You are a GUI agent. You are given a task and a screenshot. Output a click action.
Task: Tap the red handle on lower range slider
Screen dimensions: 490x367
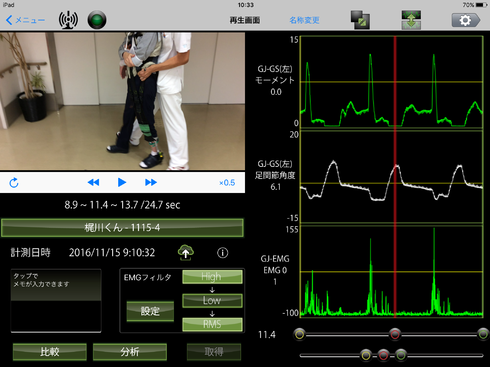pyautogui.click(x=383, y=355)
